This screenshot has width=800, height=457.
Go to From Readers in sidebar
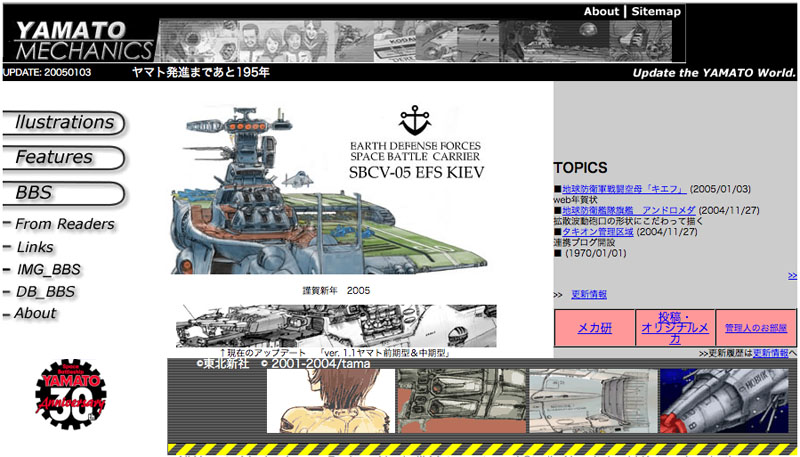tap(64, 224)
